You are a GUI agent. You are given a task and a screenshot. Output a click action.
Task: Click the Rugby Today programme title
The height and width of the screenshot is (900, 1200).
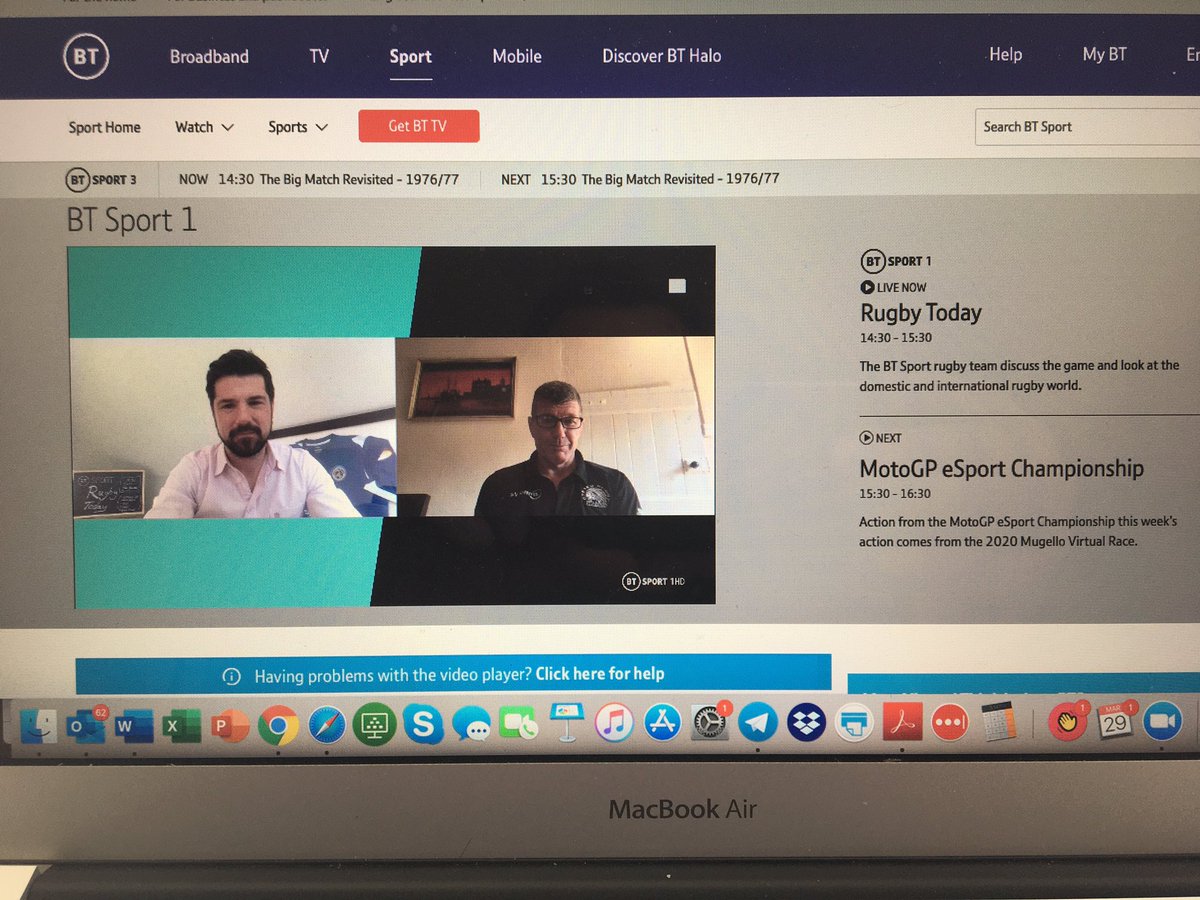coord(921,313)
